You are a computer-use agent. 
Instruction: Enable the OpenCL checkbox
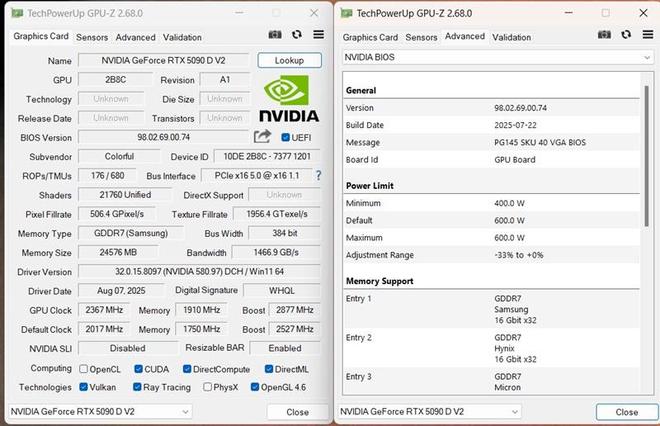(84, 369)
